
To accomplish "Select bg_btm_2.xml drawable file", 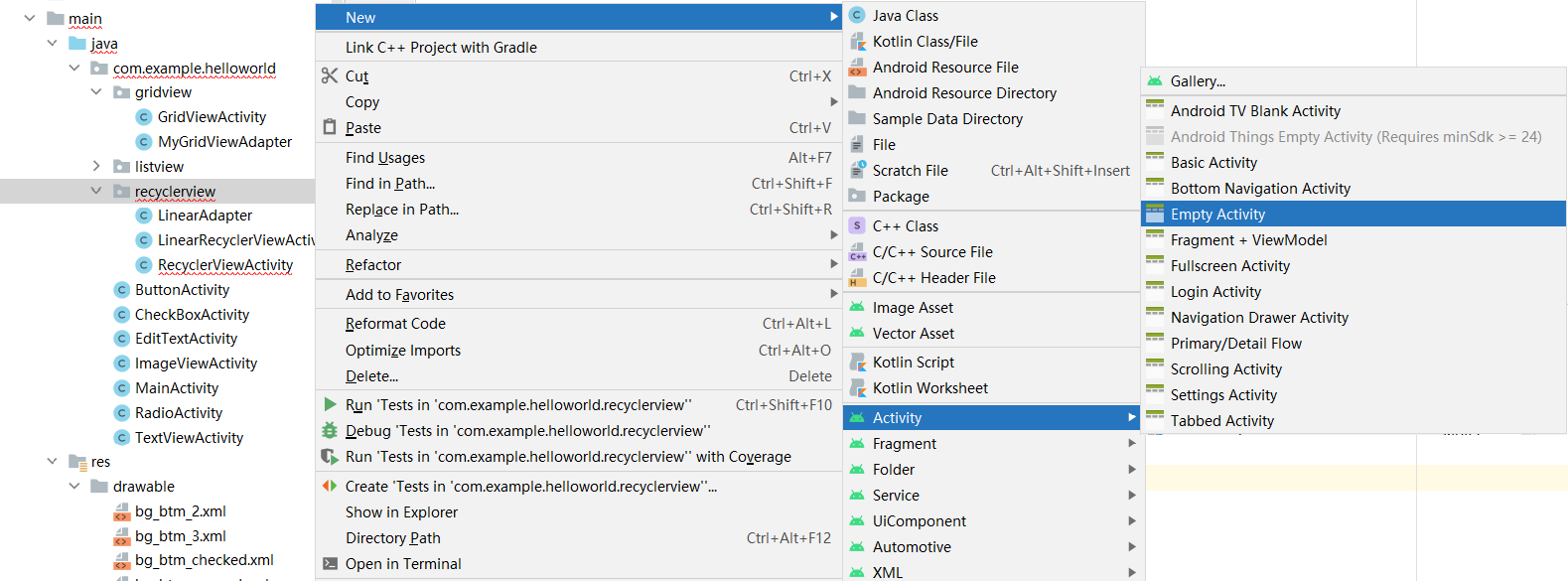I will click(181, 510).
